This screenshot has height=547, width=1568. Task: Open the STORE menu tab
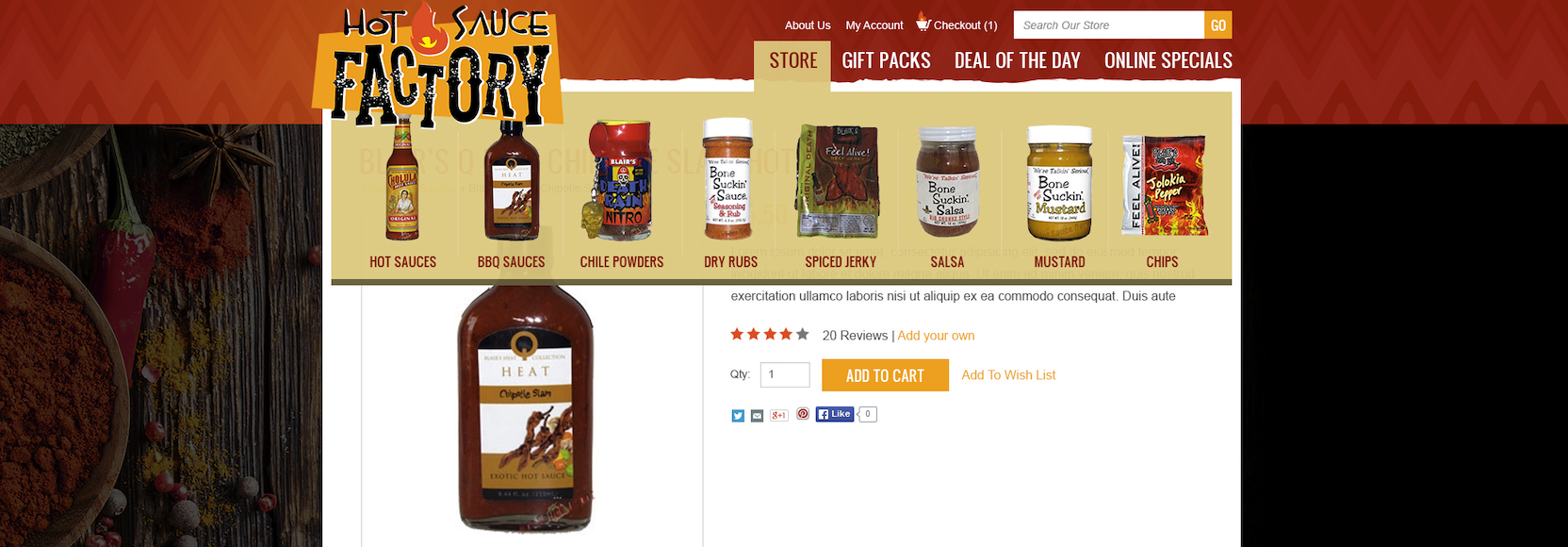coord(792,60)
